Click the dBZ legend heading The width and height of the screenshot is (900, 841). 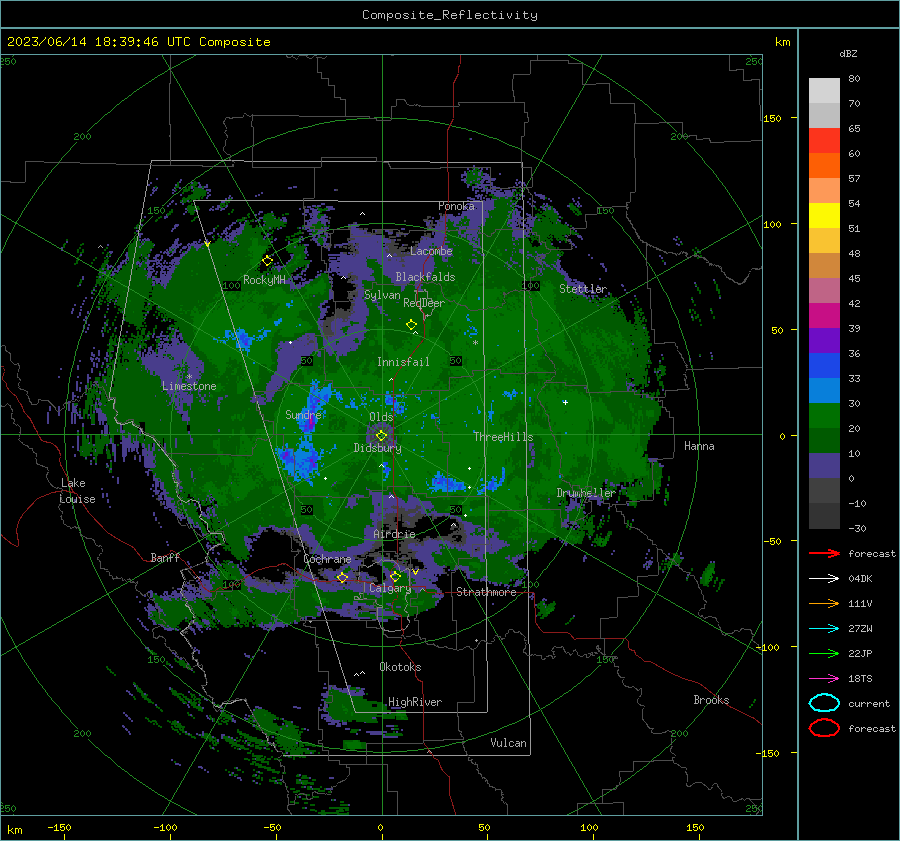[848, 53]
